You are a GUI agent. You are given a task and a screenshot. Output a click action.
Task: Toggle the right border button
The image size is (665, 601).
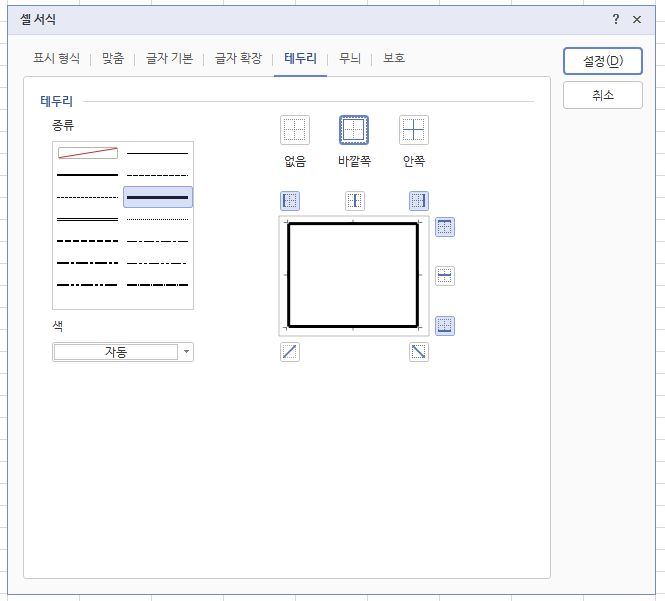(419, 201)
